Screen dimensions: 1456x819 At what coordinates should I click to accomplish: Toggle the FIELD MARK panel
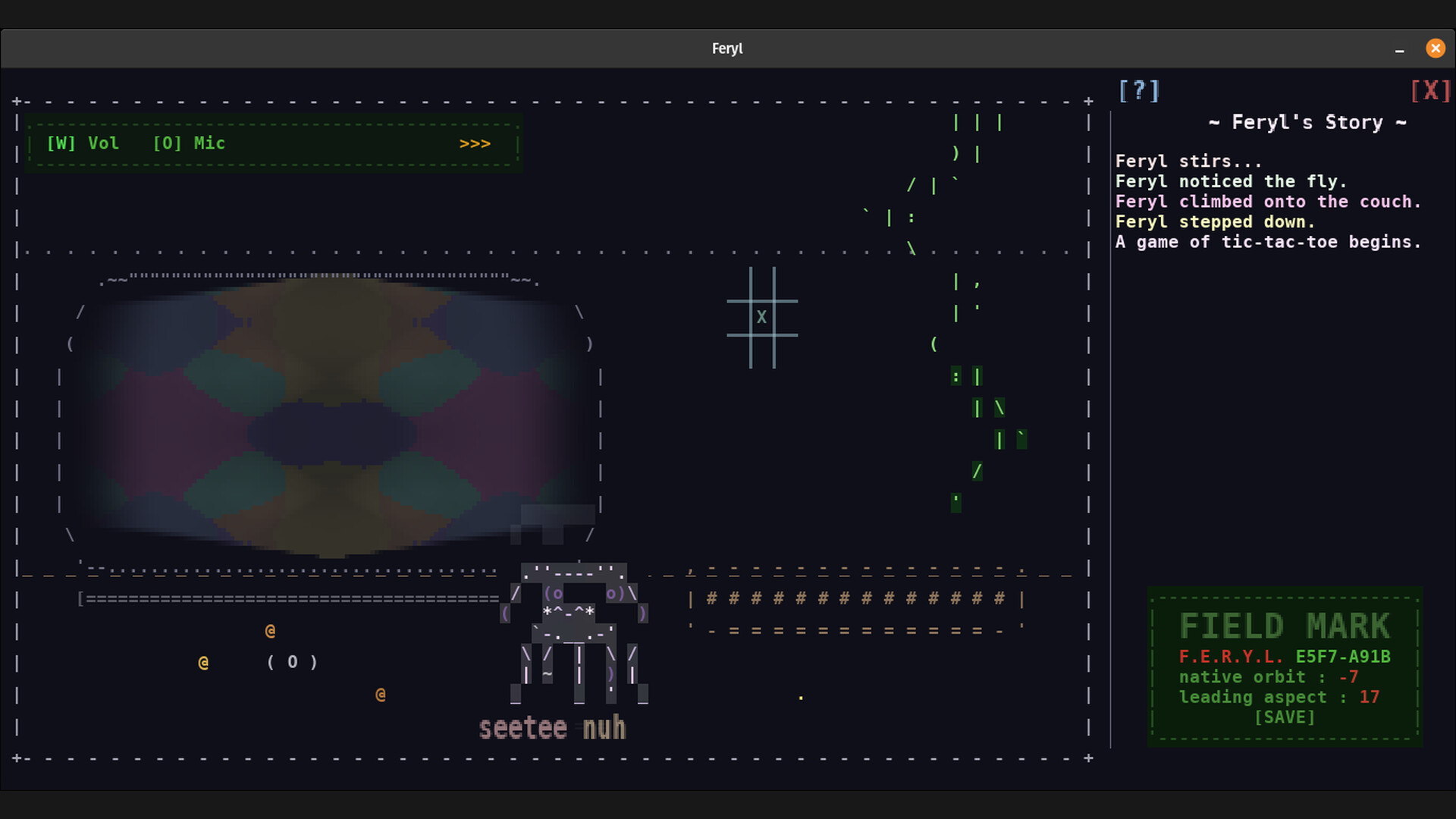pos(1284,625)
